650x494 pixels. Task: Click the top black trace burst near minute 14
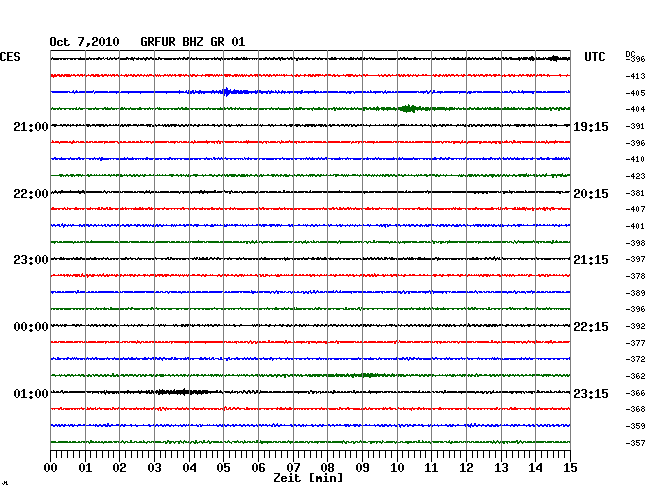click(x=554, y=58)
